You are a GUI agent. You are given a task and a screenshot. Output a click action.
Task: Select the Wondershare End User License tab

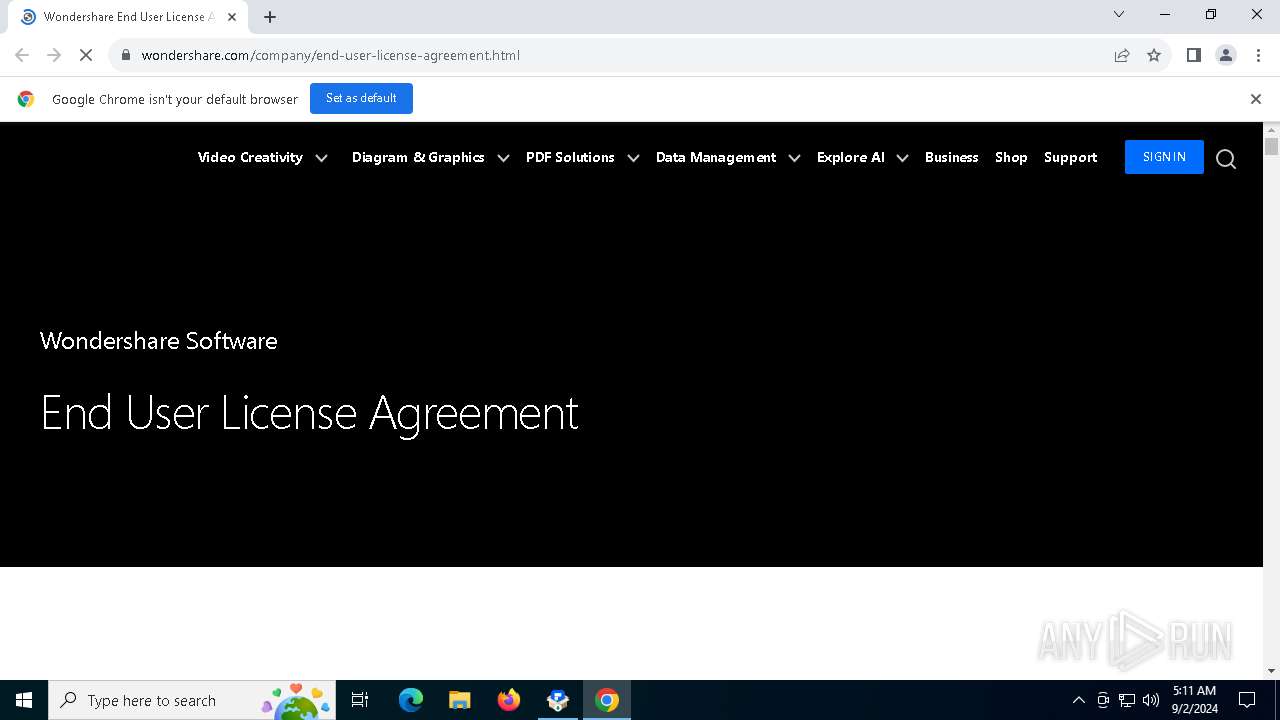click(126, 17)
